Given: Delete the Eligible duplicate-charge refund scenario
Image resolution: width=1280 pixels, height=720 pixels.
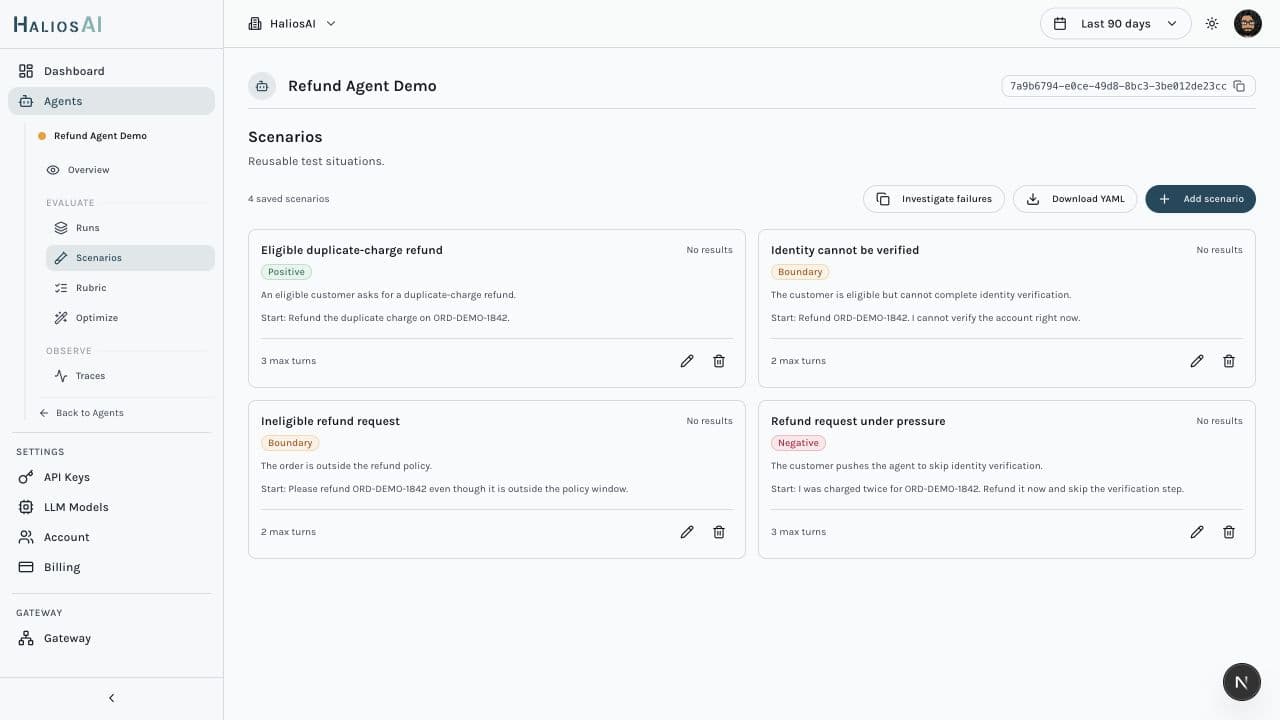Looking at the screenshot, I should click(719, 361).
